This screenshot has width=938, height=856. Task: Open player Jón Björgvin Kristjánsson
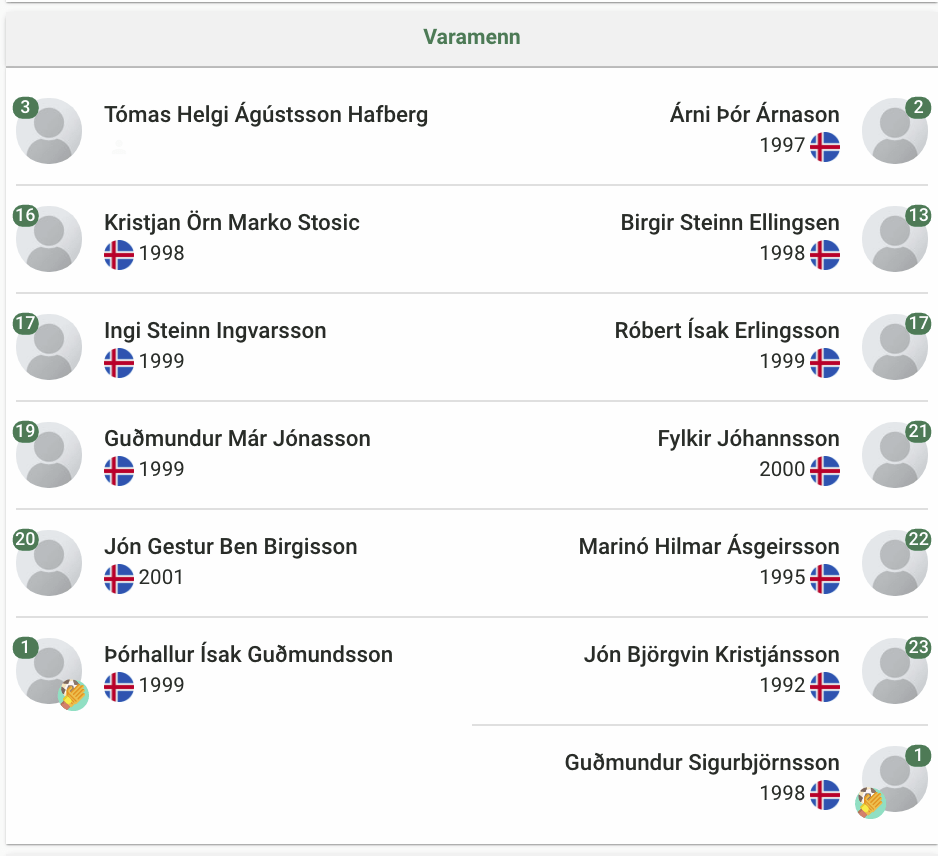coord(712,655)
